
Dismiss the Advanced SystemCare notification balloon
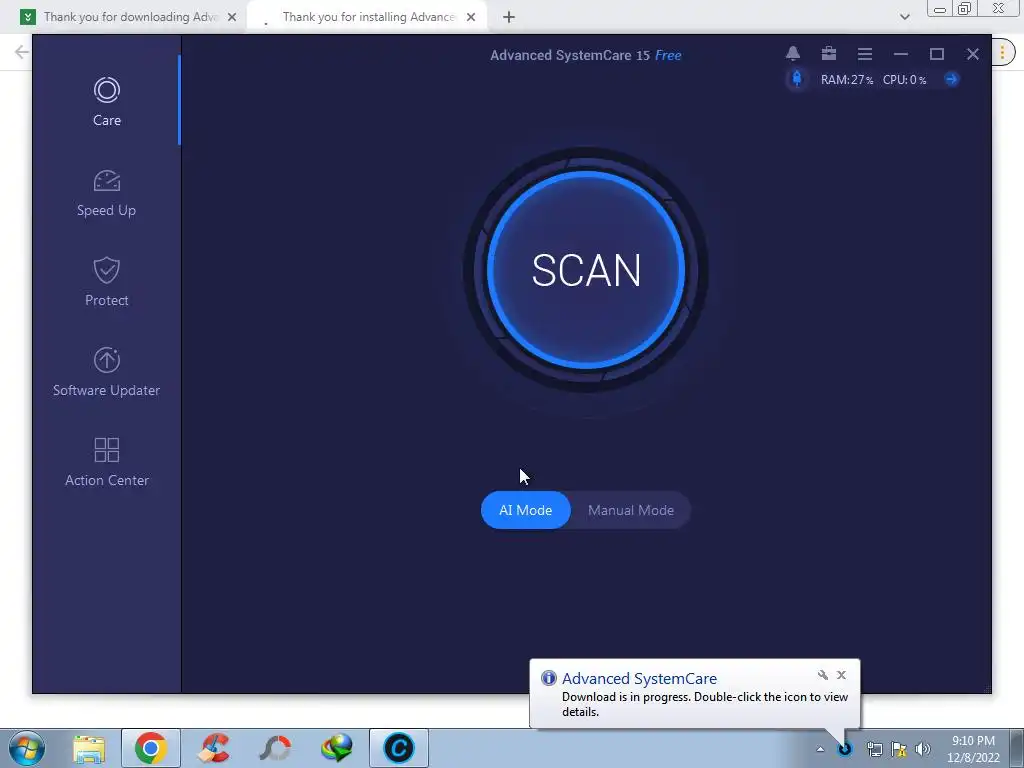[841, 675]
